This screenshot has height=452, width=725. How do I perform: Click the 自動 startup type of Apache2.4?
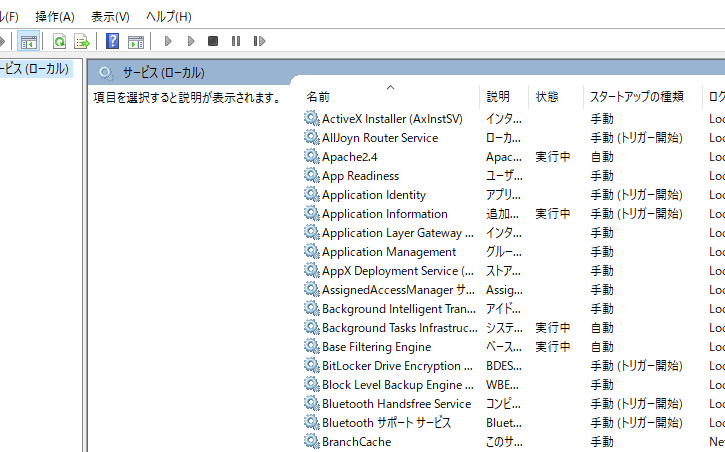tap(602, 157)
